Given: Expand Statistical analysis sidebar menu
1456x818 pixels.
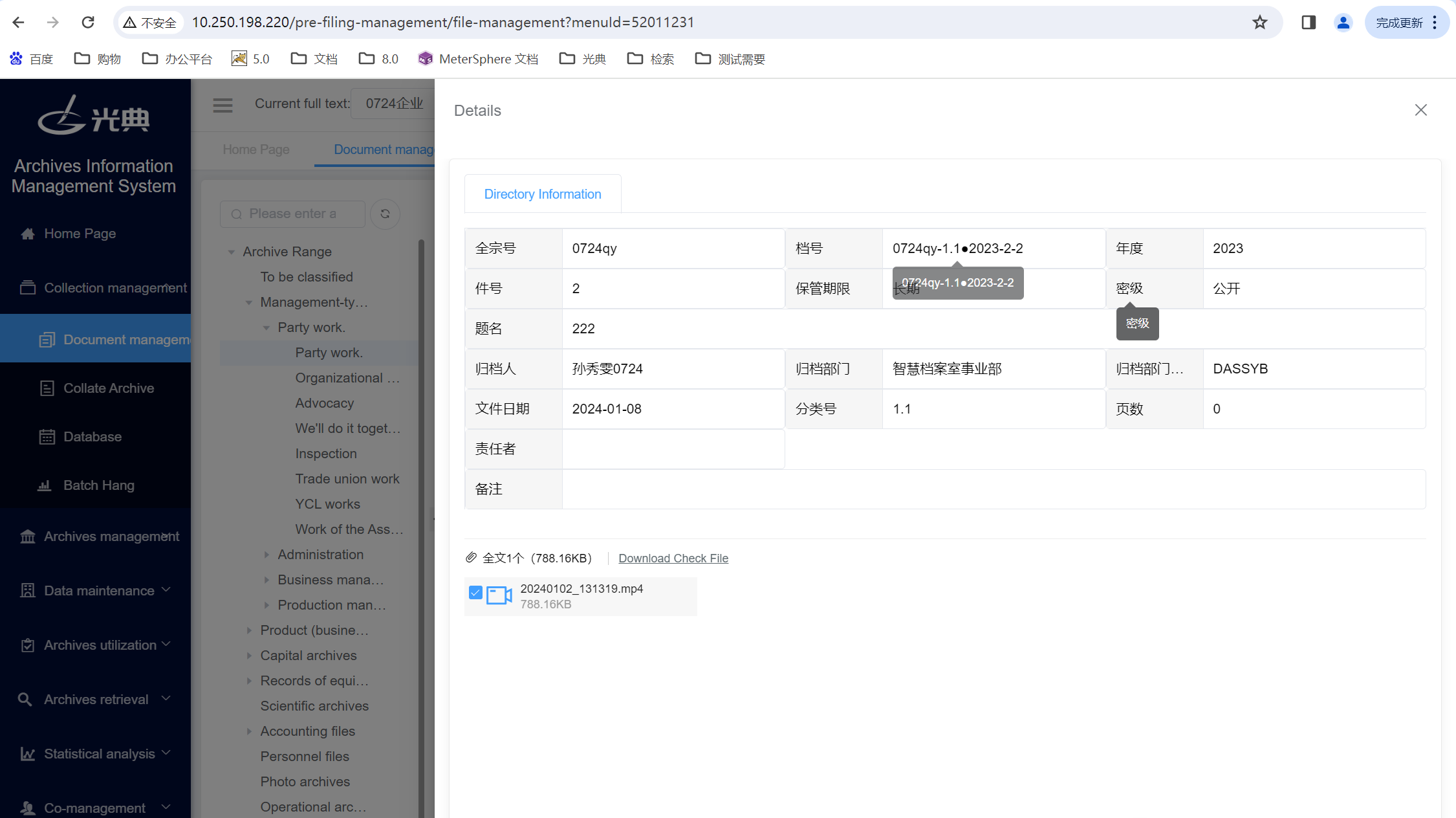Looking at the screenshot, I should pos(95,754).
